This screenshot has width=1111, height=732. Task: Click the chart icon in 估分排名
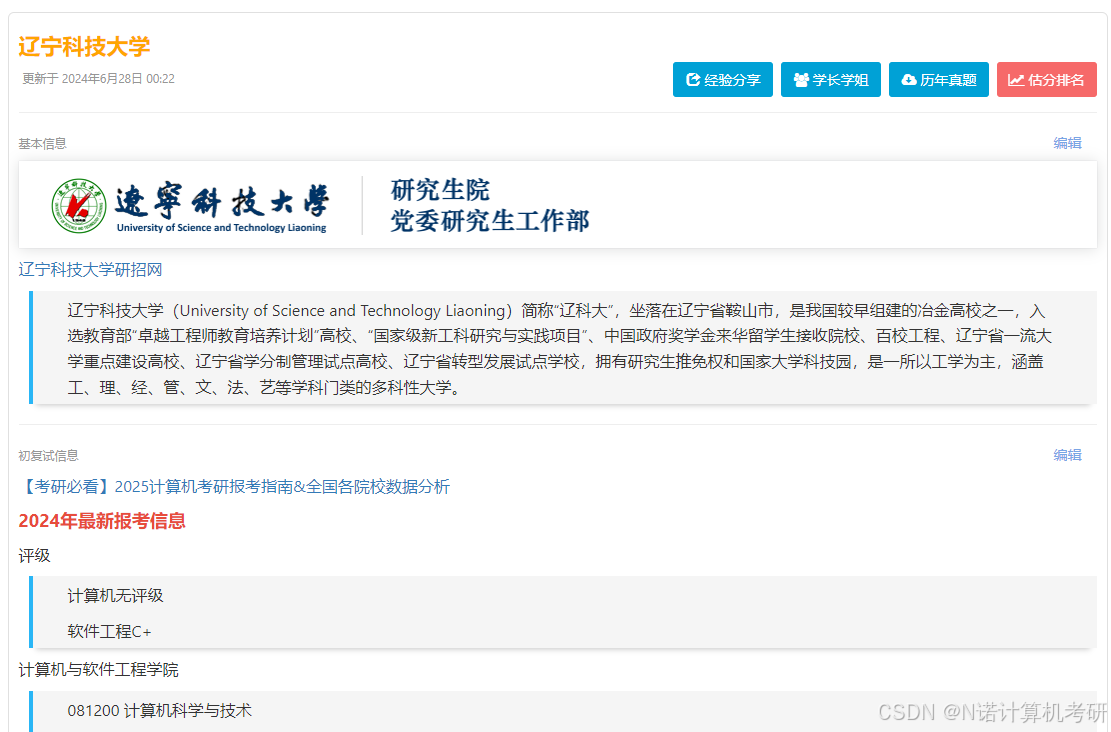(x=1017, y=80)
